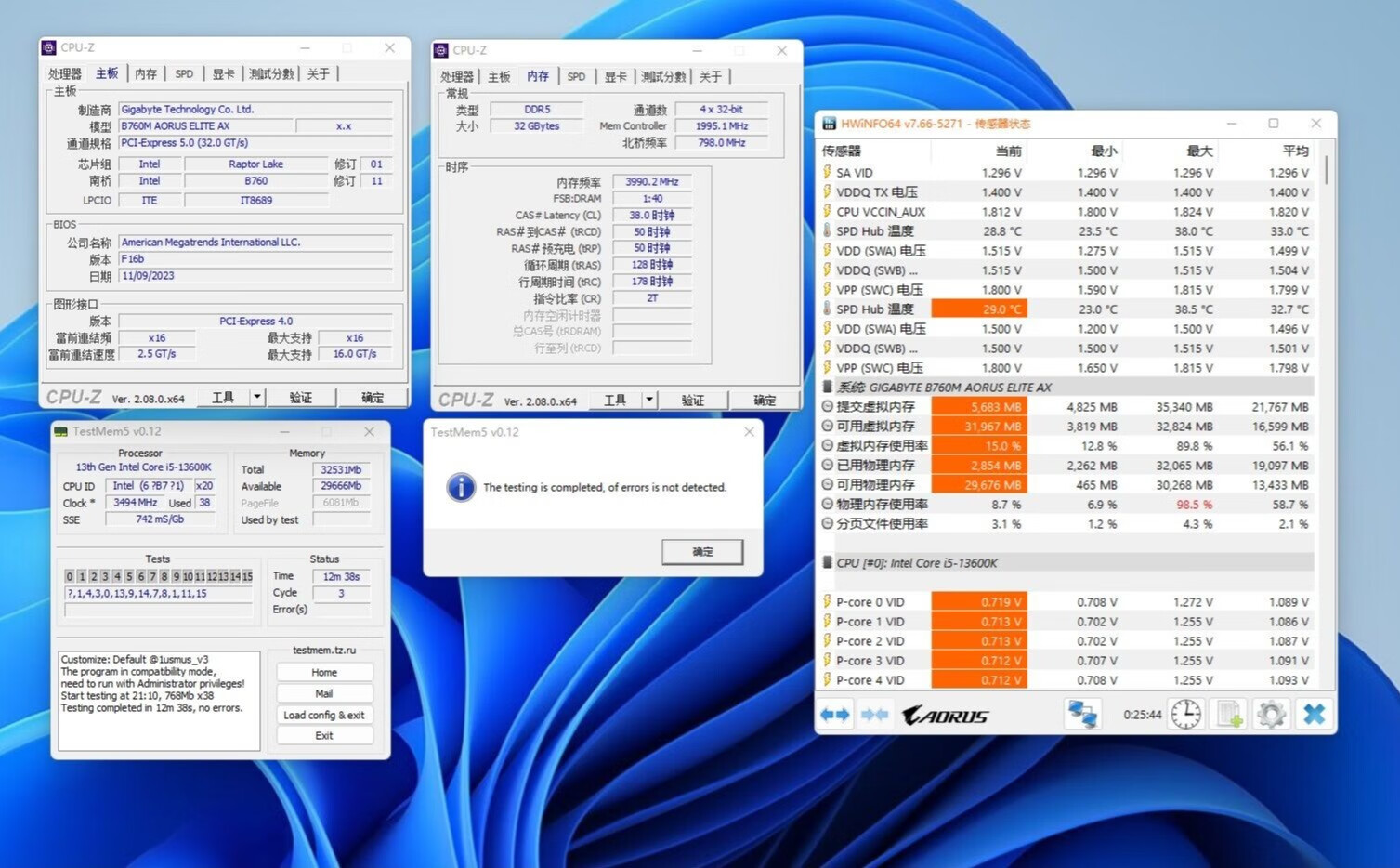Close the TestMem5 message dialog

(x=749, y=432)
